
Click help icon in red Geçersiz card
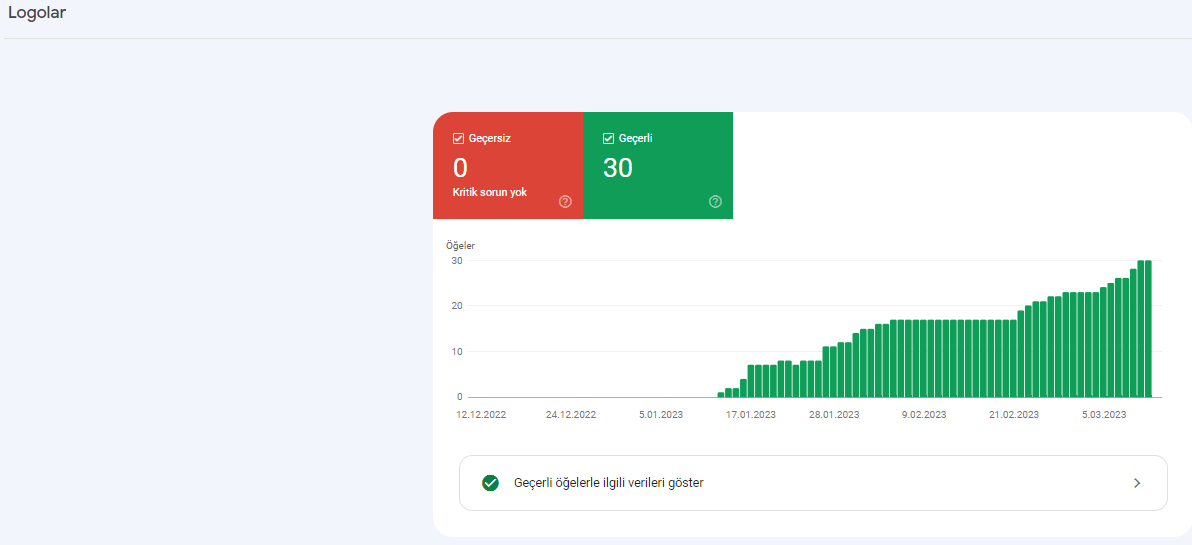[565, 201]
